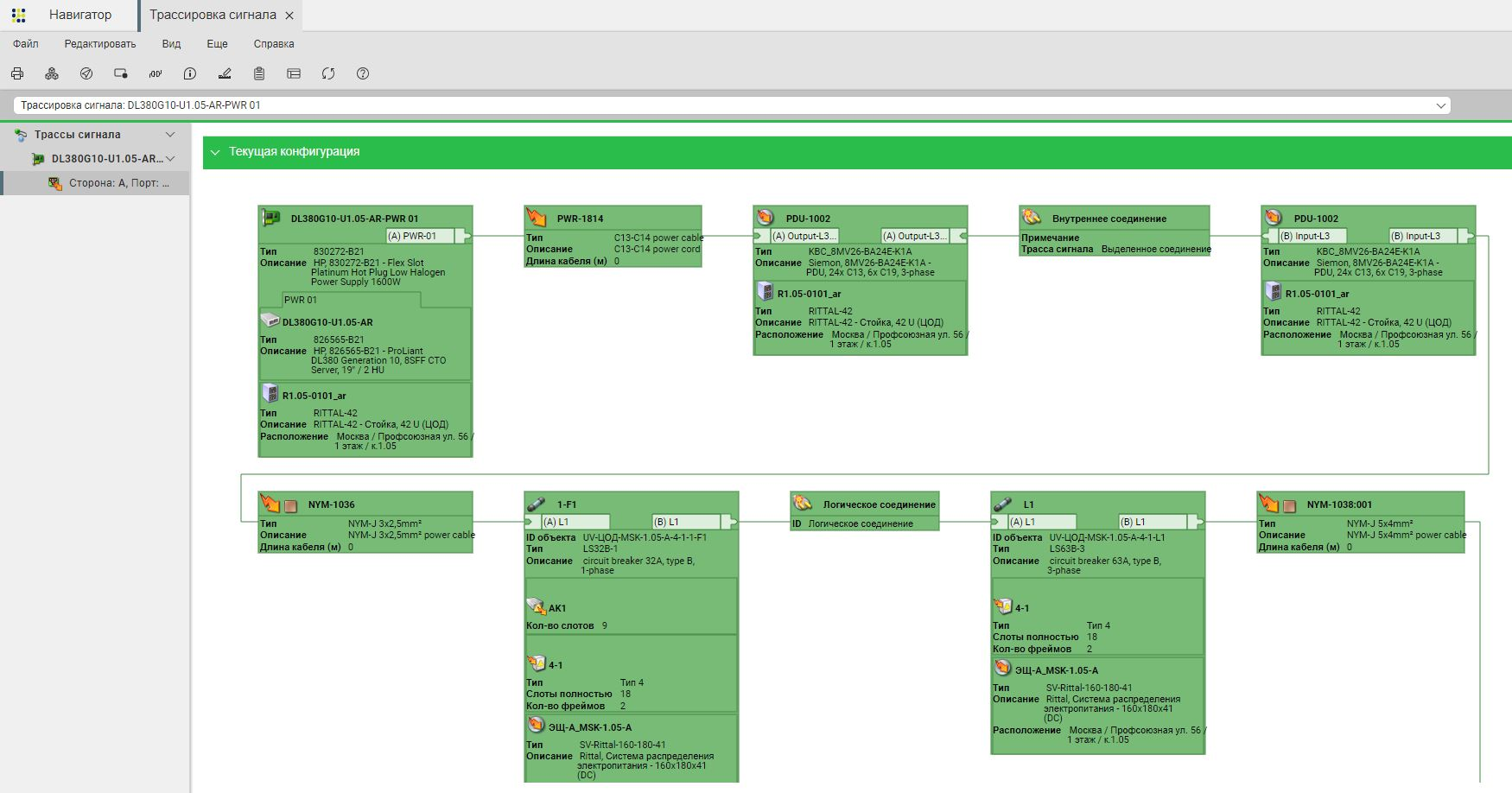
Task: Collapse the 'Текущая конфигурация' section
Action: [215, 152]
